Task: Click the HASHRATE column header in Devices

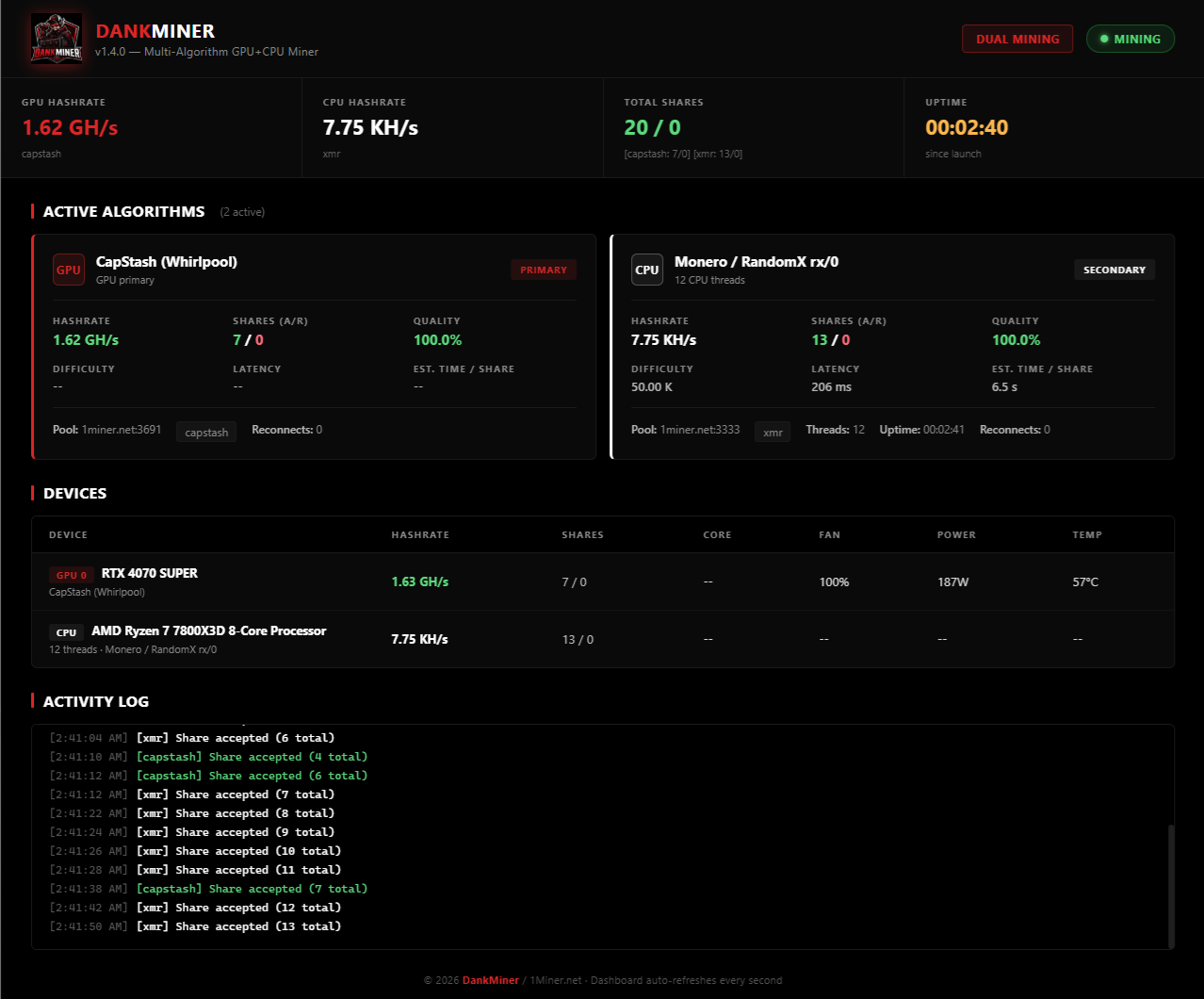Action: click(420, 534)
